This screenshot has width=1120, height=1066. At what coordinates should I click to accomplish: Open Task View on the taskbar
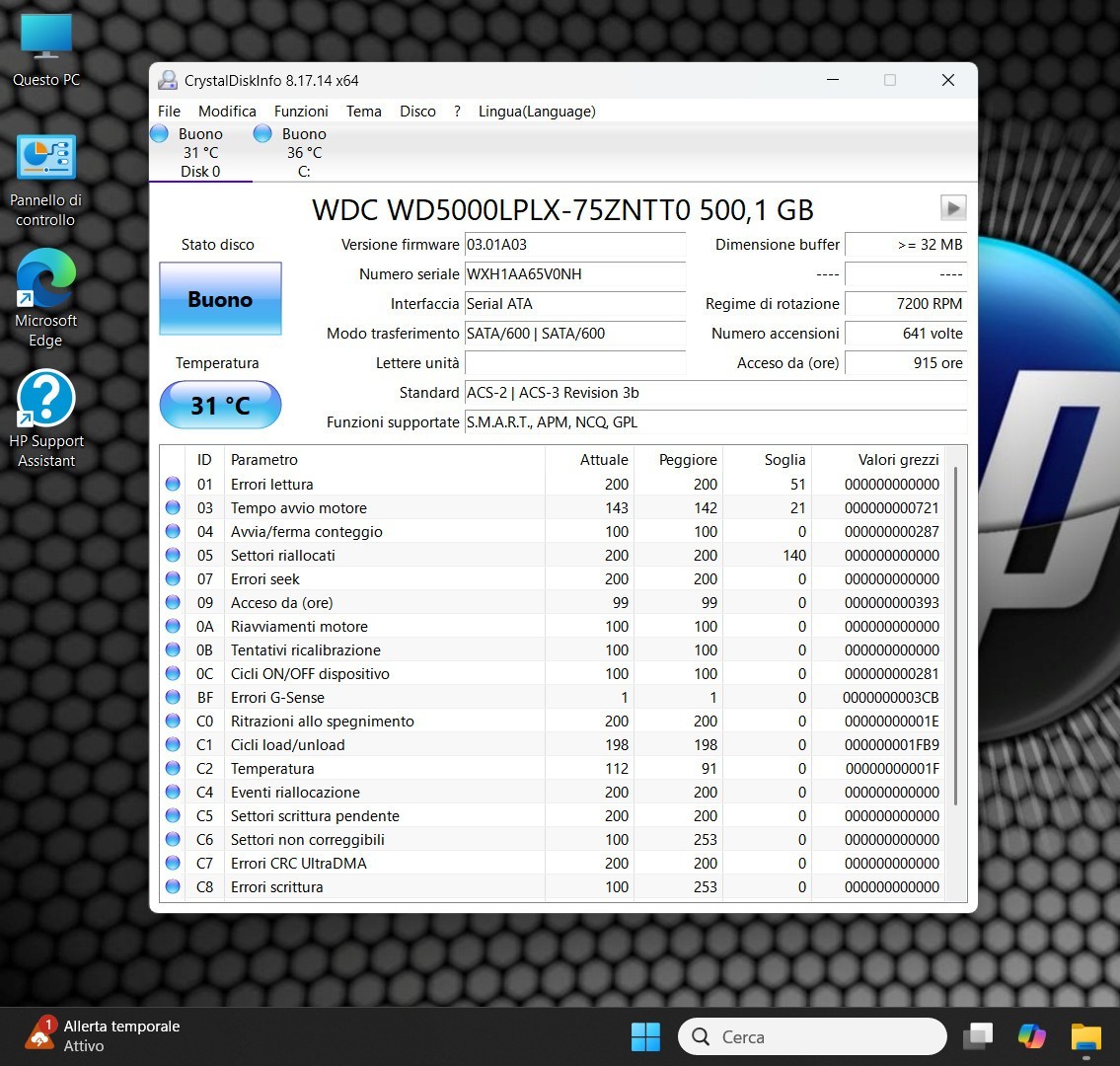coord(978,1036)
